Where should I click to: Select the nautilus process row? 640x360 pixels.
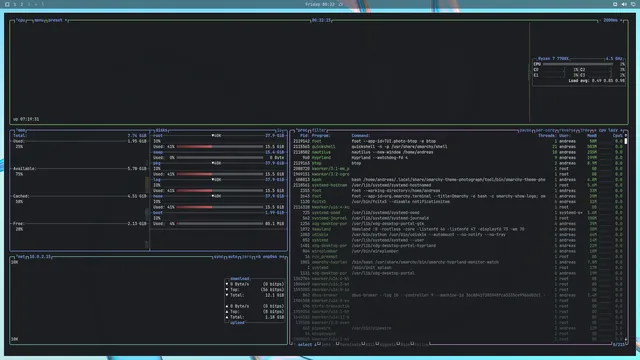[459, 152]
